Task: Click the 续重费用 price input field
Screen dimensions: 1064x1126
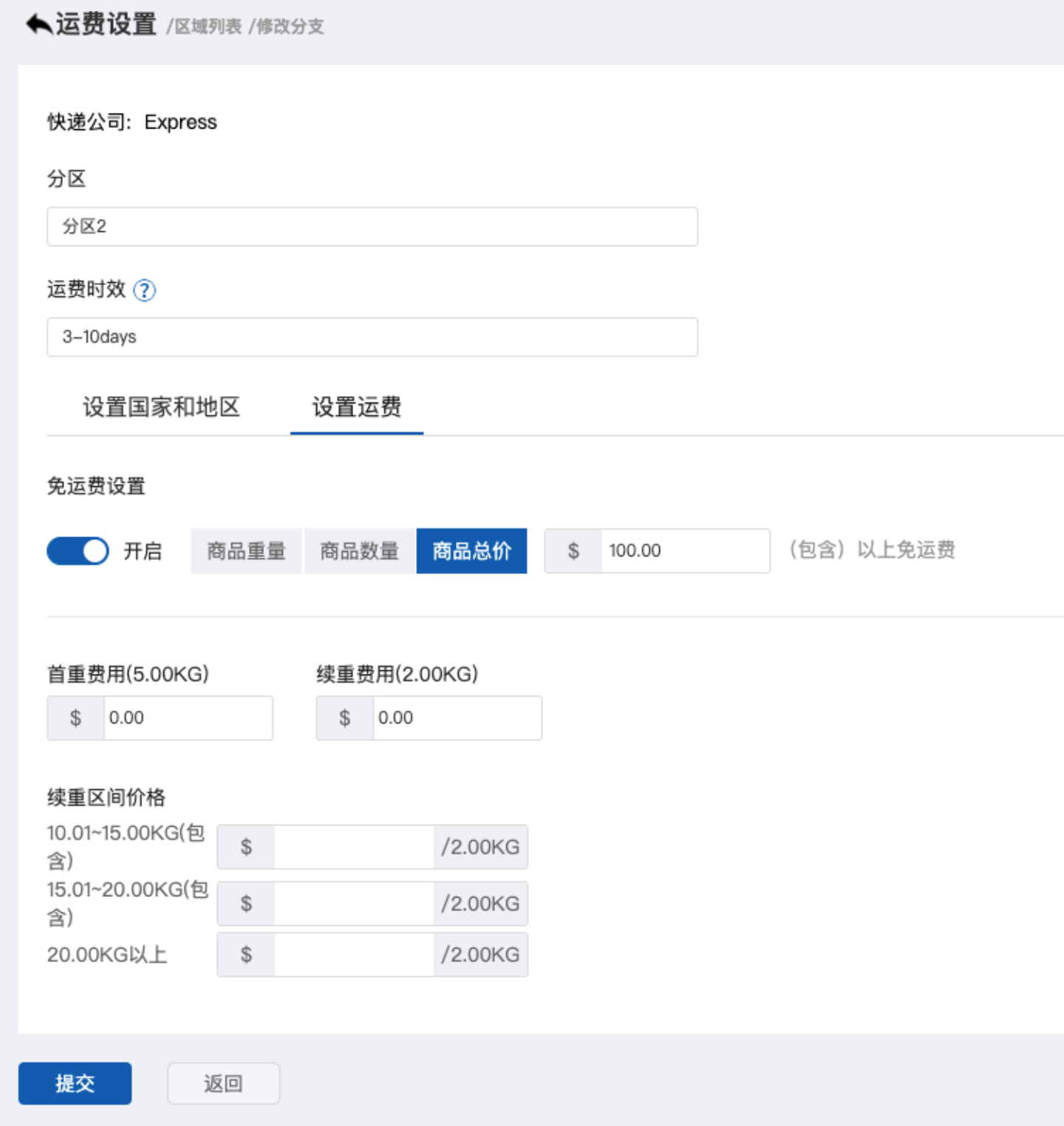Action: tap(457, 718)
